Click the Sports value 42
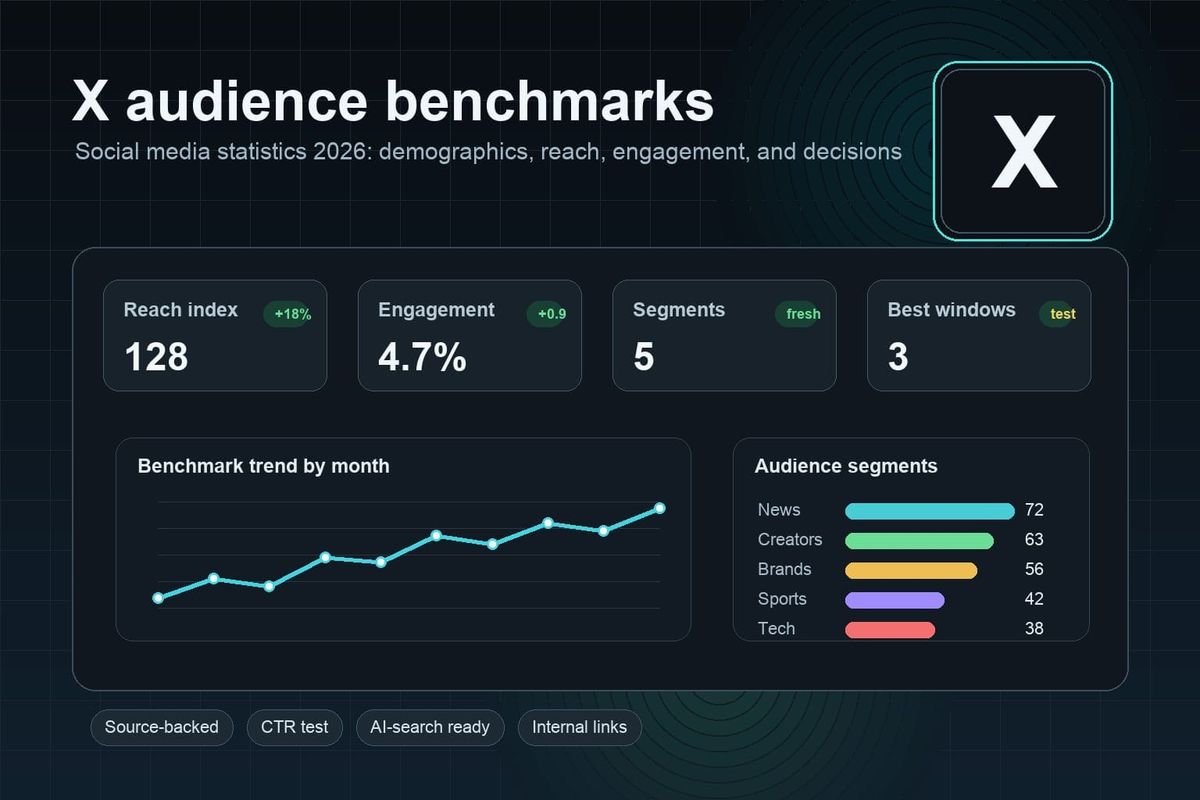Viewport: 1200px width, 800px height. [x=1034, y=599]
